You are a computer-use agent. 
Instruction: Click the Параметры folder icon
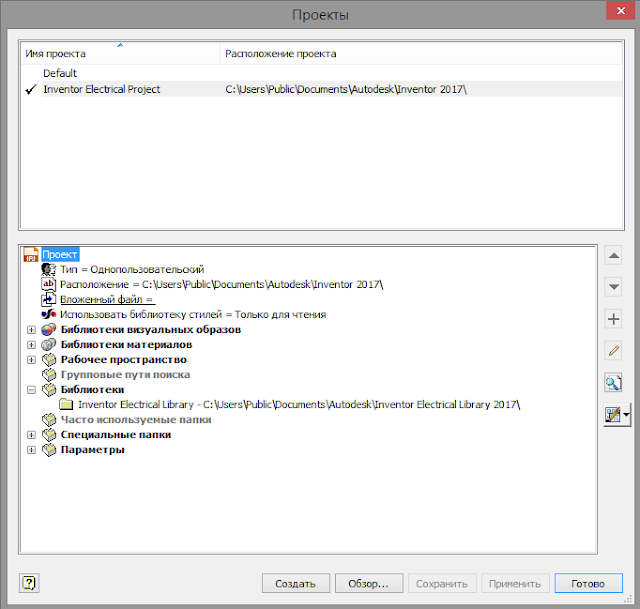point(49,449)
